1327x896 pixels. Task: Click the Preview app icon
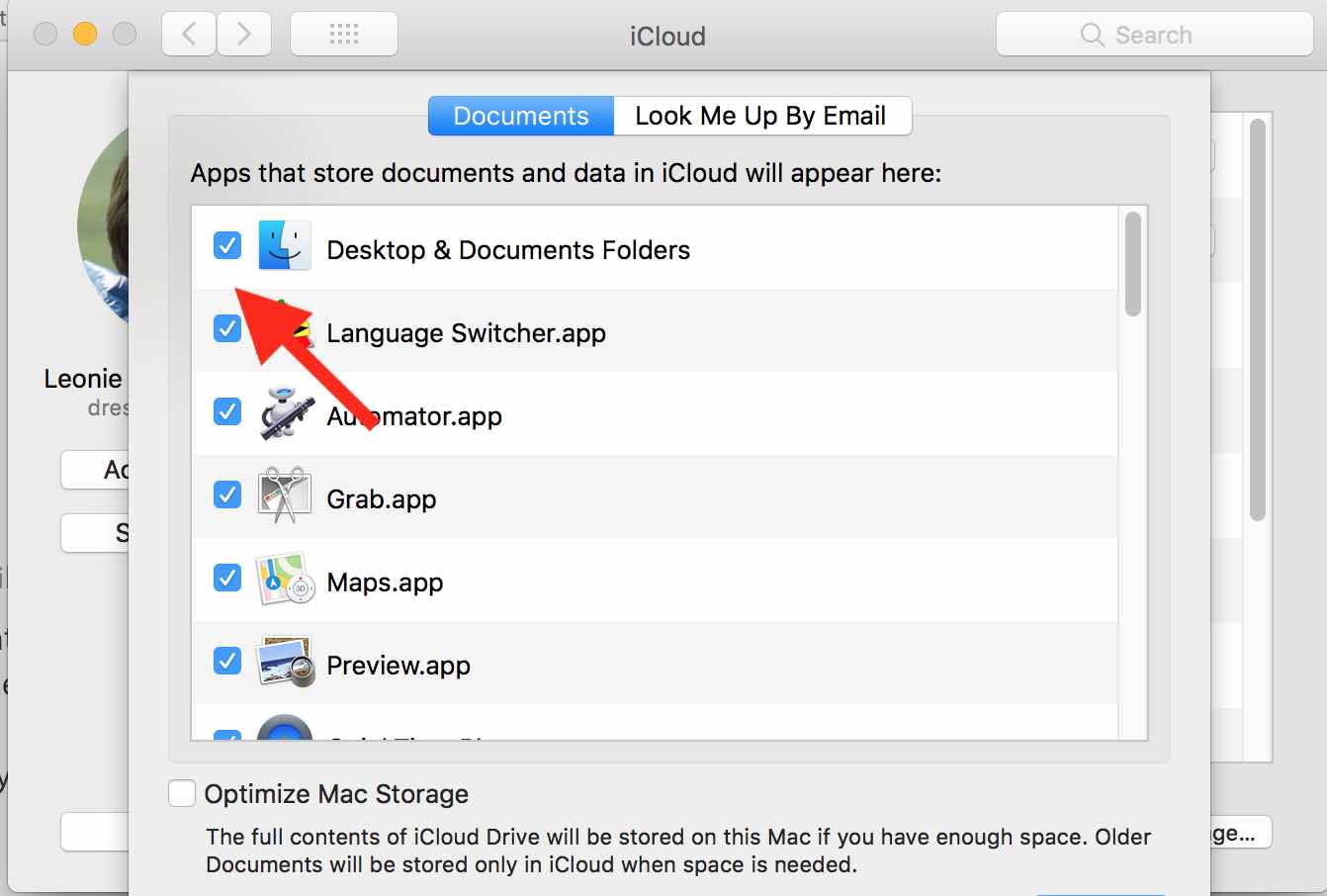pos(285,663)
